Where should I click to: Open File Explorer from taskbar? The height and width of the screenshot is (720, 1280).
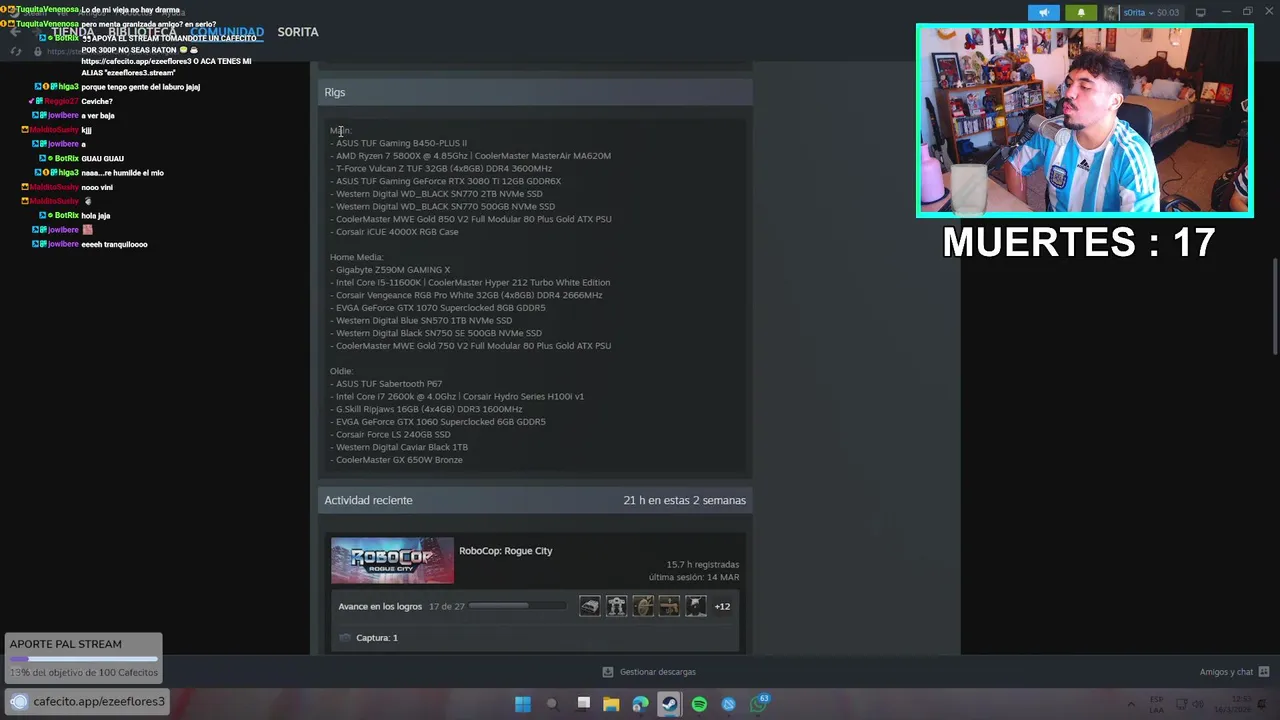(611, 704)
